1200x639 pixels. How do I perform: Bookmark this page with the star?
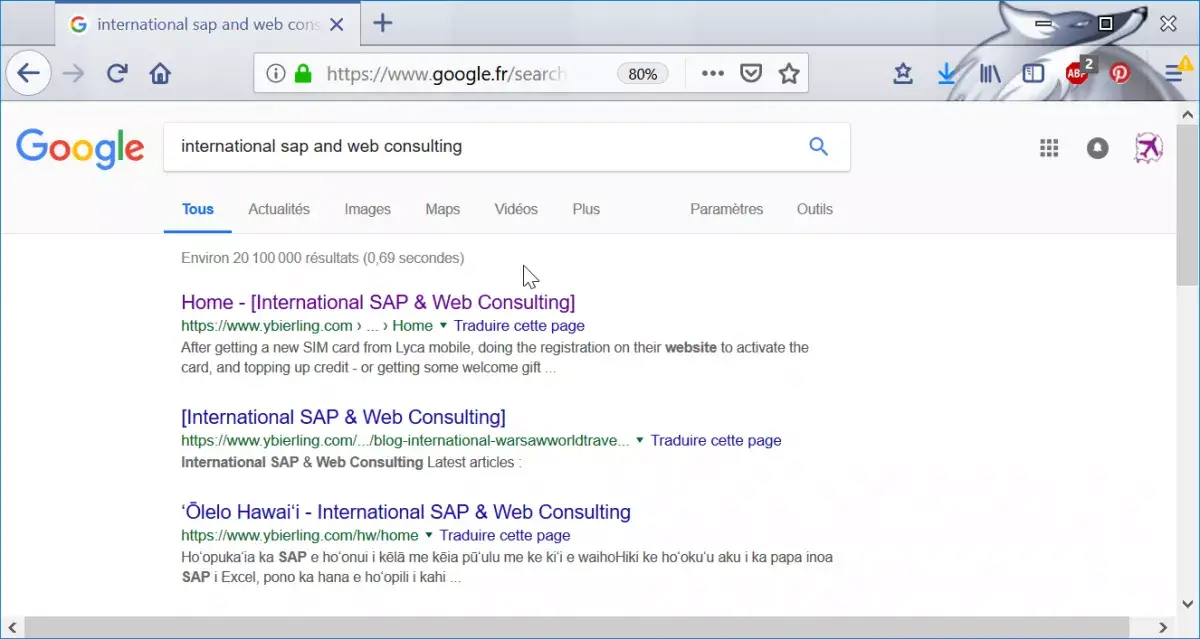pos(789,73)
